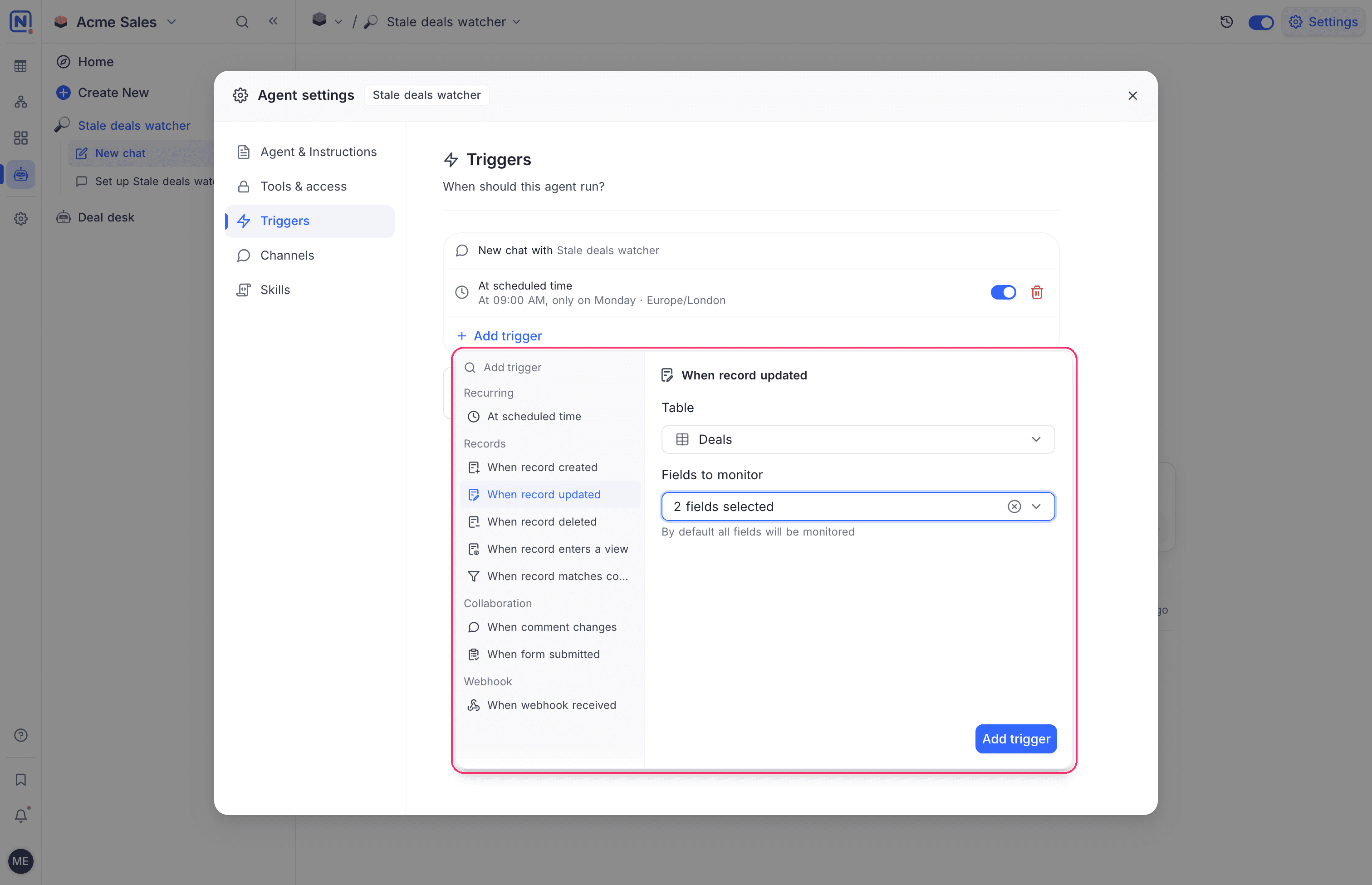This screenshot has width=1372, height=885.
Task: Clear the 2 fields selected value
Action: [1014, 507]
